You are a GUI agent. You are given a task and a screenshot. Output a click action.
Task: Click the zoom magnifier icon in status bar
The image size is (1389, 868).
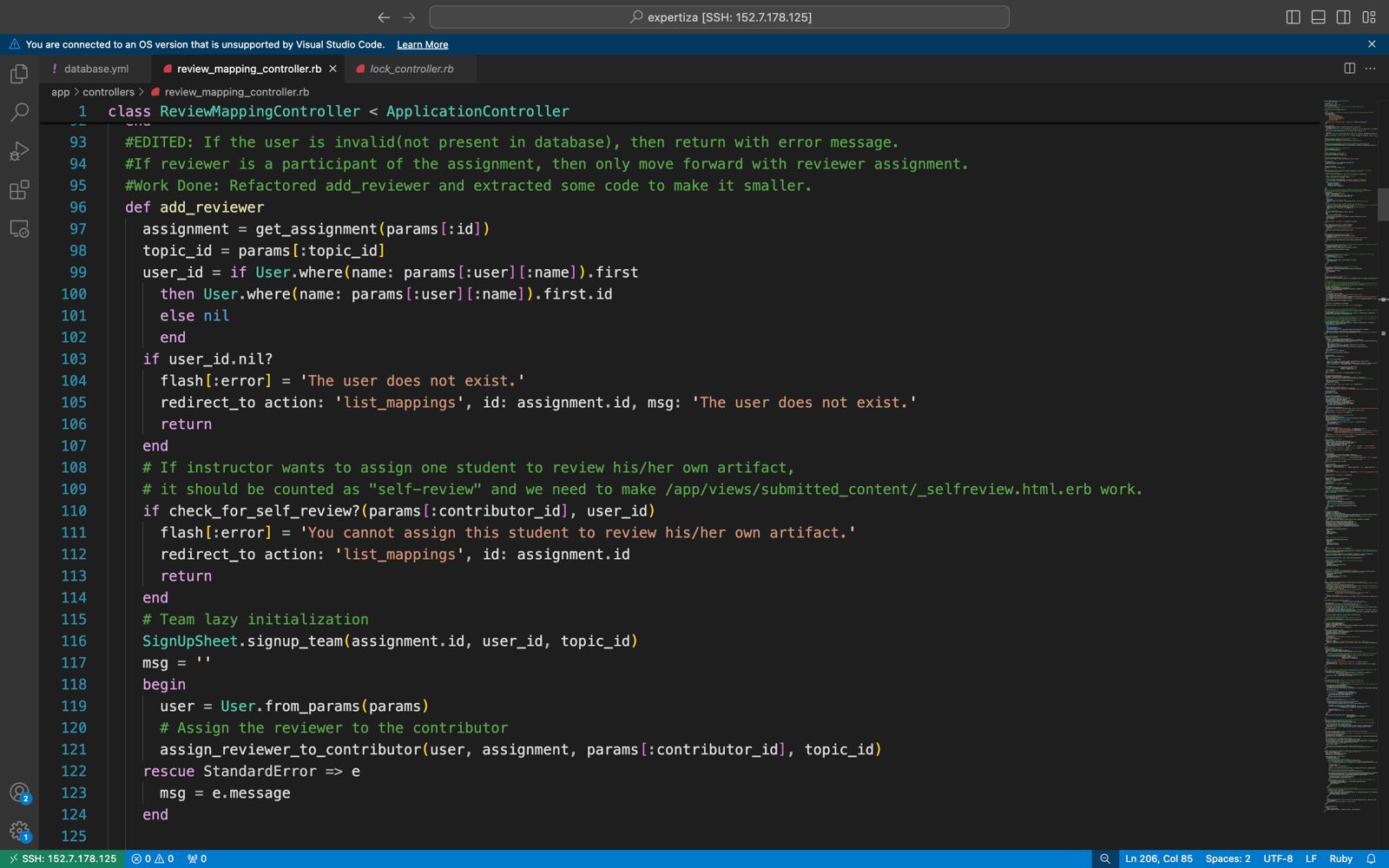pos(1105,858)
